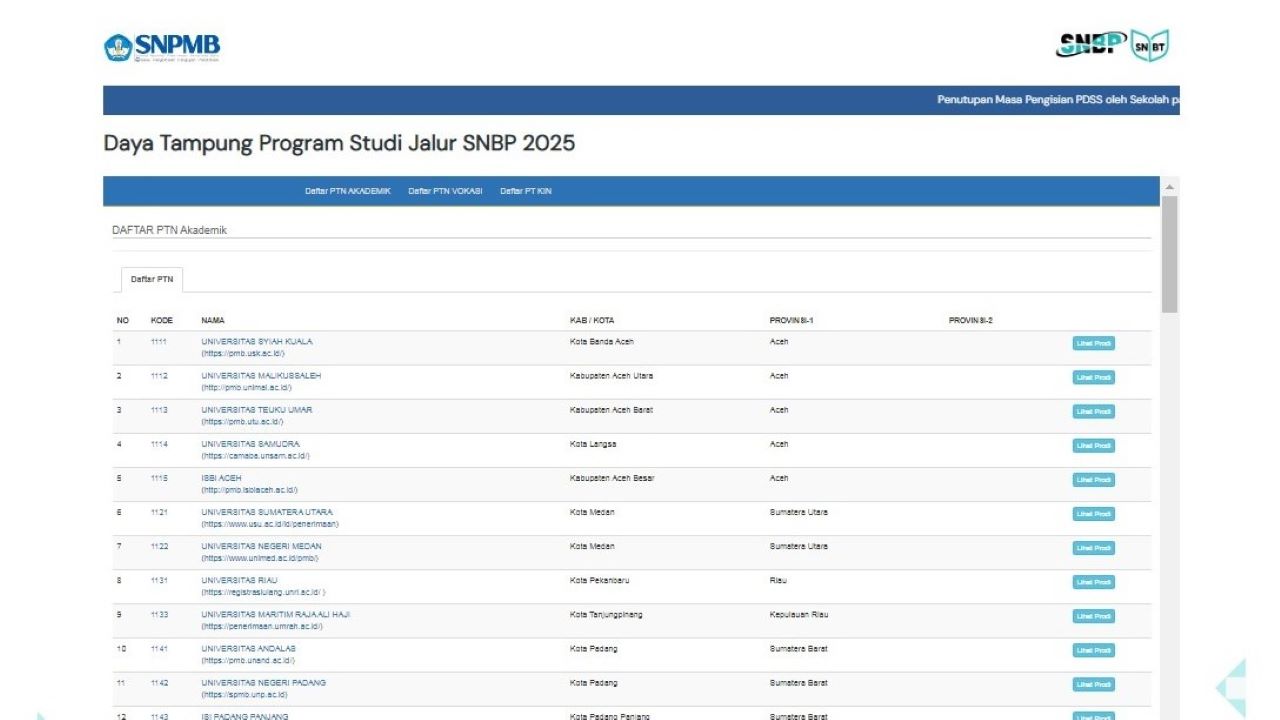Viewport: 1280px width, 720px height.
Task: Click the Penutupan Masa Pengisian PDSS announcement
Action: click(1058, 100)
